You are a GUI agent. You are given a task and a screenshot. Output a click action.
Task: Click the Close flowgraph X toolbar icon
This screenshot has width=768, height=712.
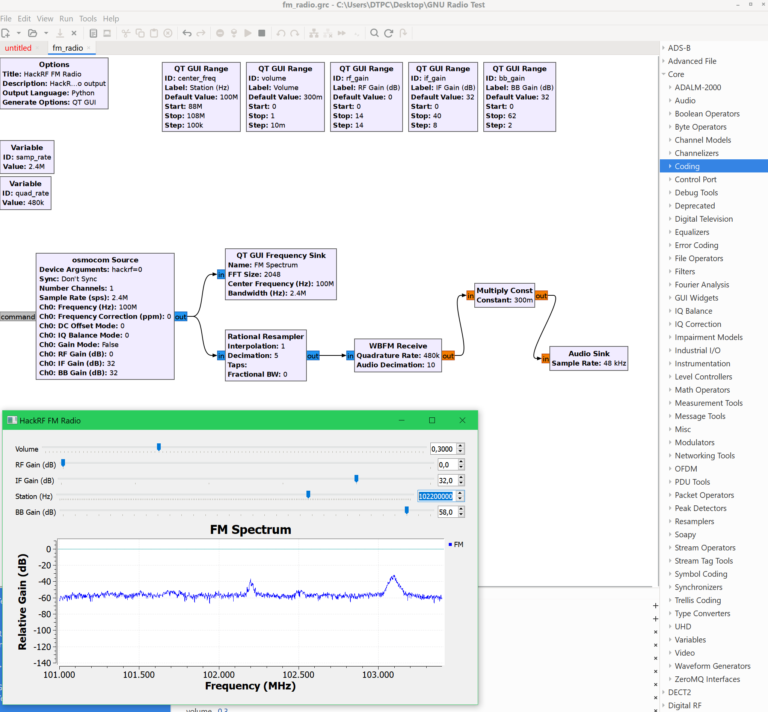click(x=74, y=33)
